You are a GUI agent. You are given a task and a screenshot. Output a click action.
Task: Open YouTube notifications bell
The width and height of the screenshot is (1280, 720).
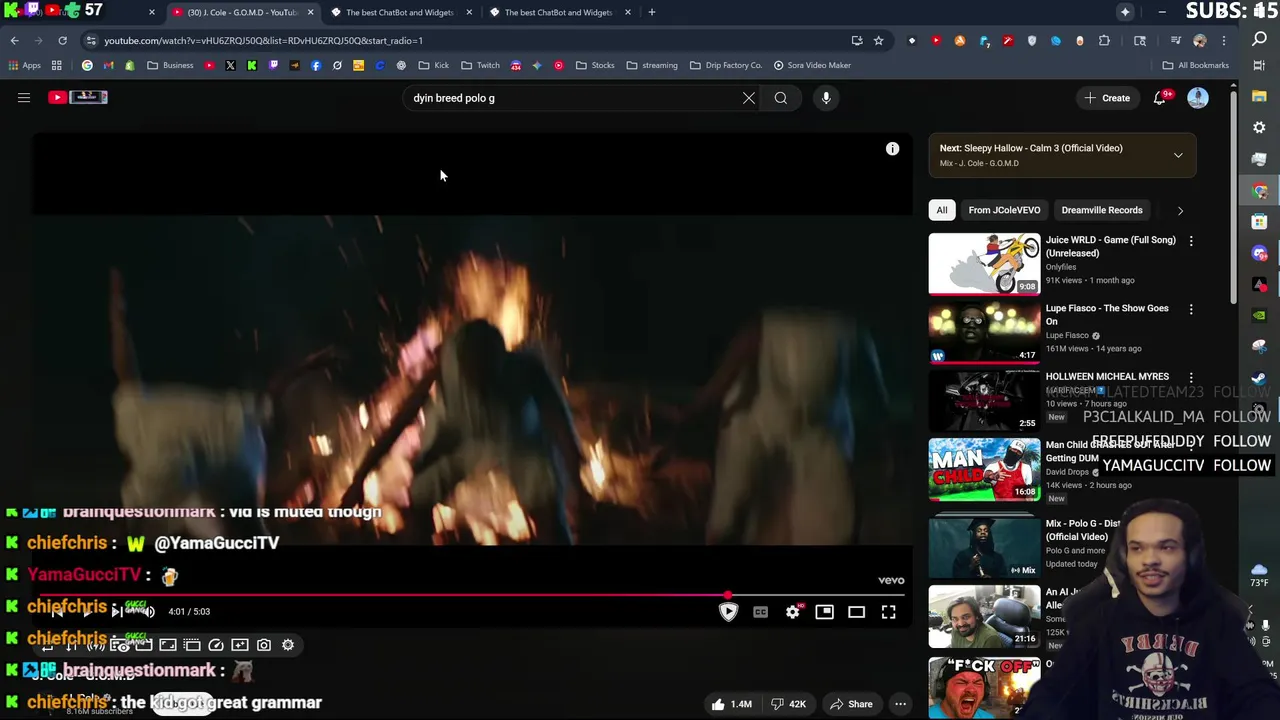[x=1160, y=98]
